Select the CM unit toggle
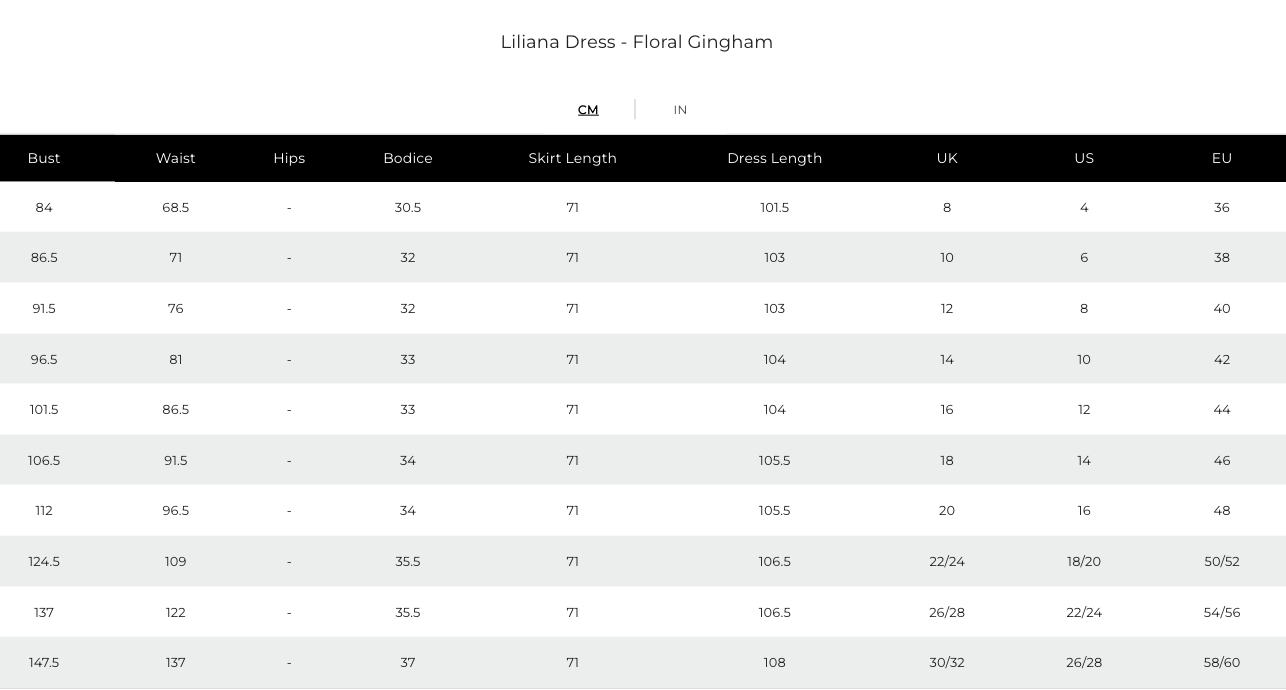Viewport: 1286px width, 690px height. coord(588,110)
